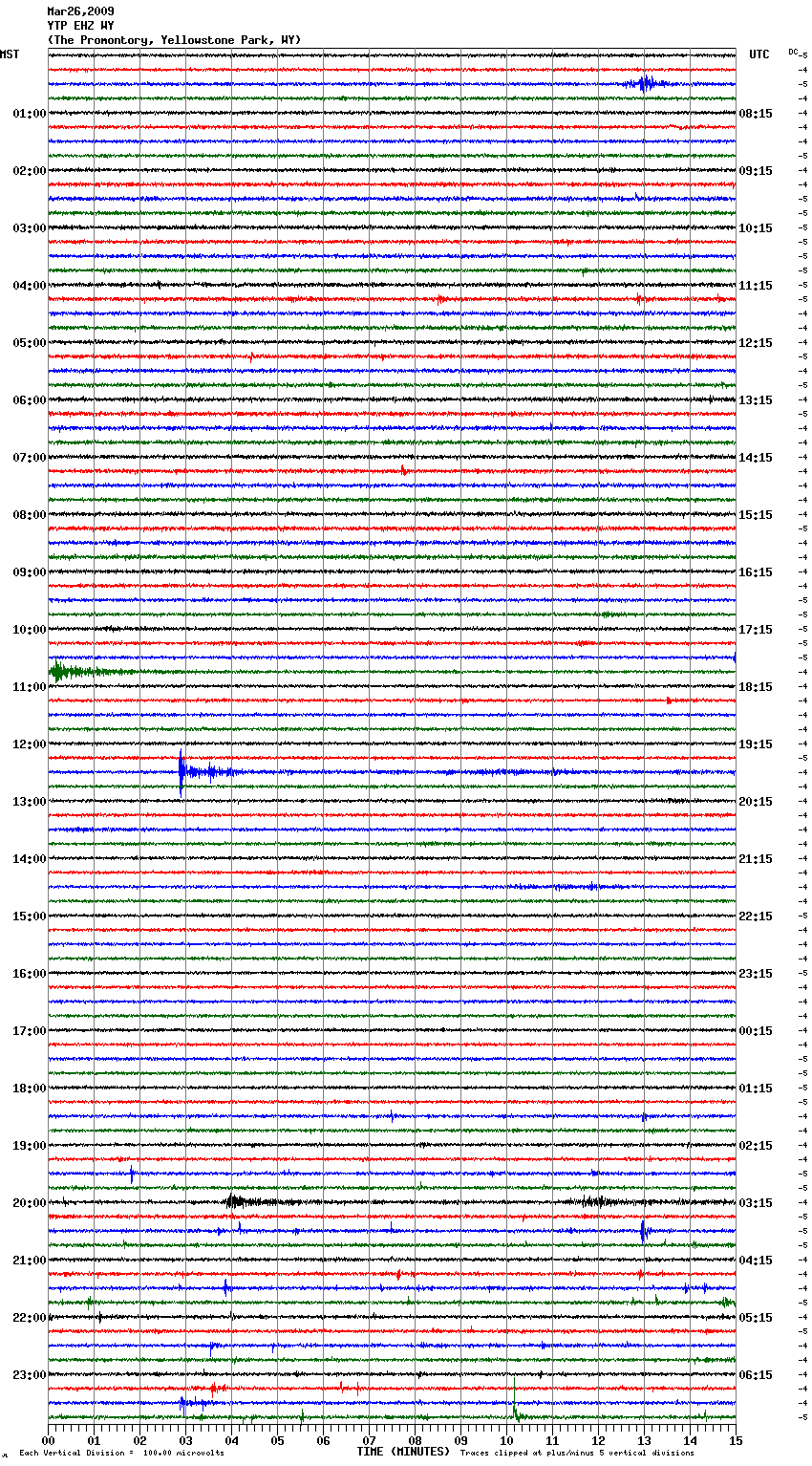Image resolution: width=812 pixels, height=1466 pixels.
Task: Click the 17:15 UTC time label
Action: (x=756, y=630)
